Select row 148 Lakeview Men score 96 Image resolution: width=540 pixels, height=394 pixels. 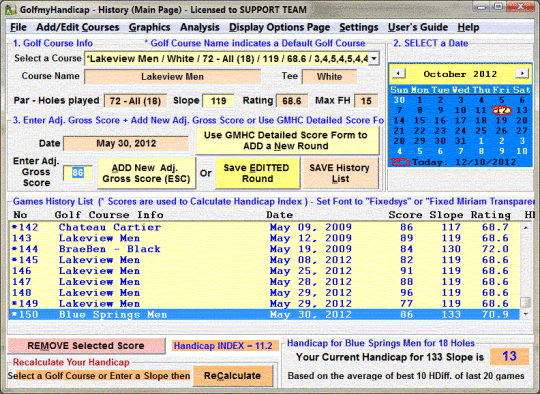(x=264, y=293)
